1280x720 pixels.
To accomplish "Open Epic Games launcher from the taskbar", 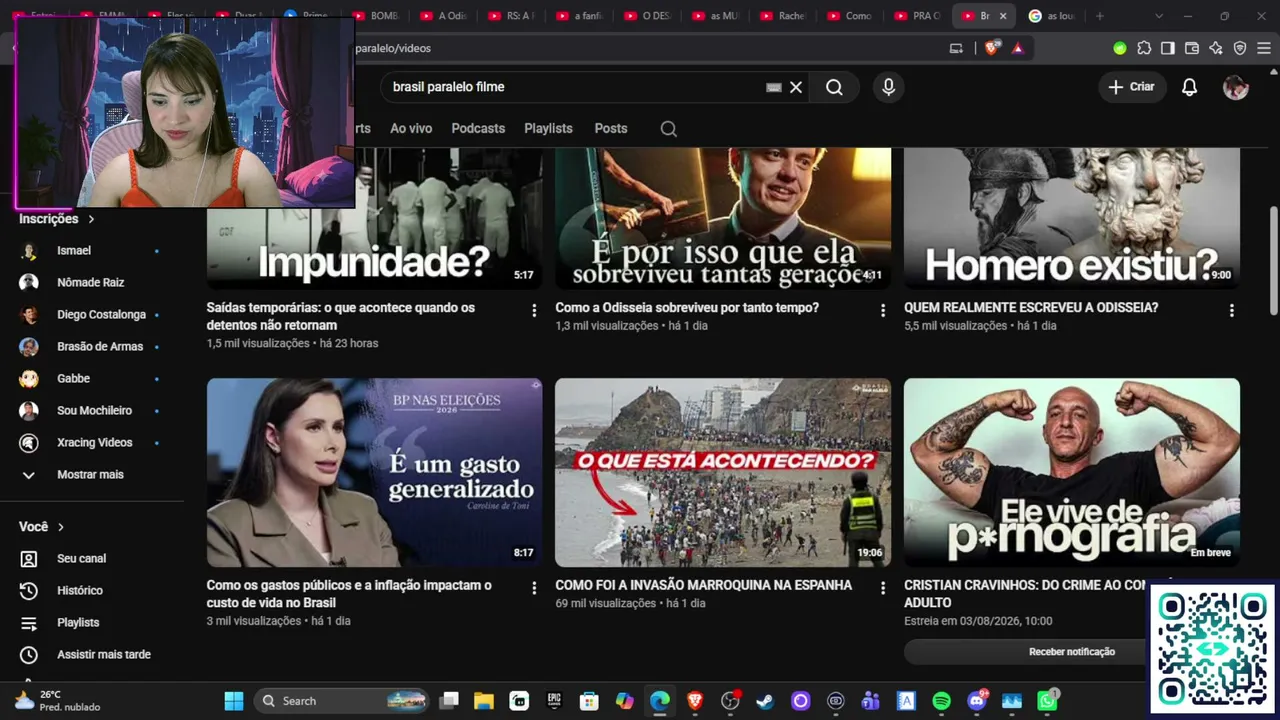I will coord(554,701).
